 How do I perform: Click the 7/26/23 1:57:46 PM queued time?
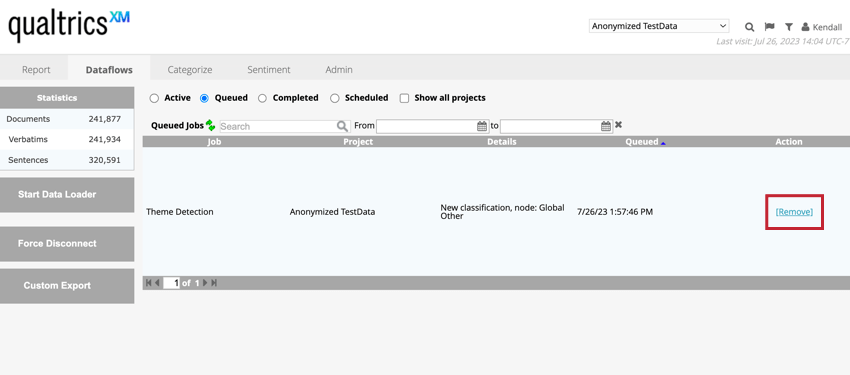tap(615, 212)
